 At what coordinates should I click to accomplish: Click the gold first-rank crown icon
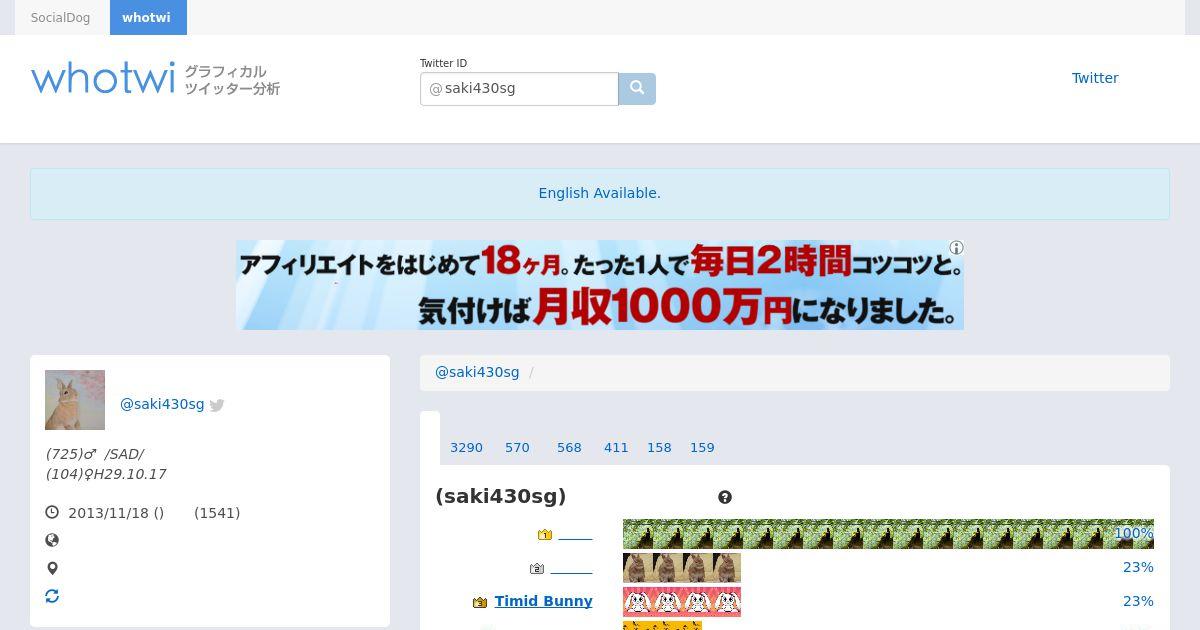click(545, 535)
